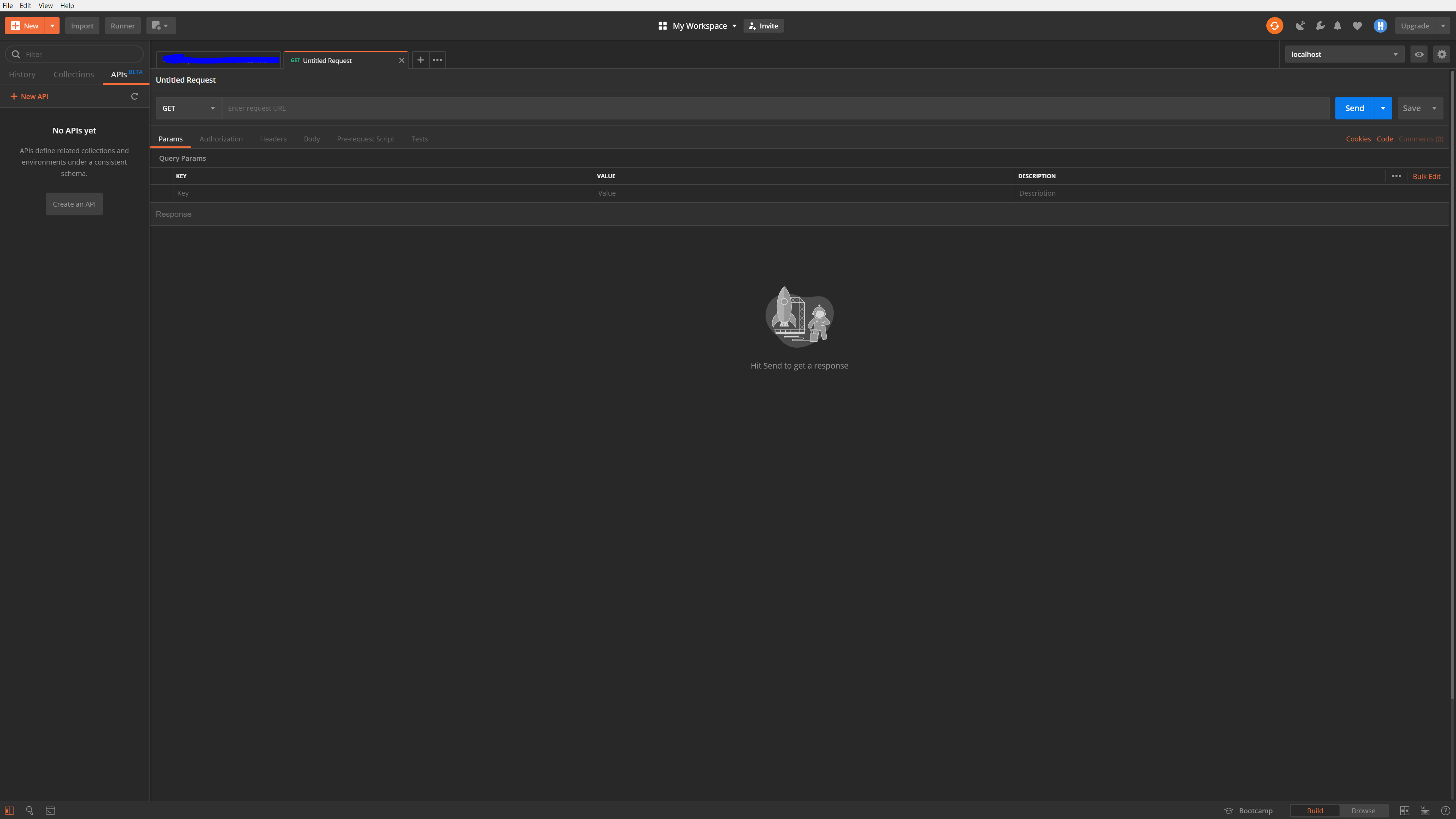Open the satellite capture requests icon
Screen dimensions: 1456x819
(1300, 25)
